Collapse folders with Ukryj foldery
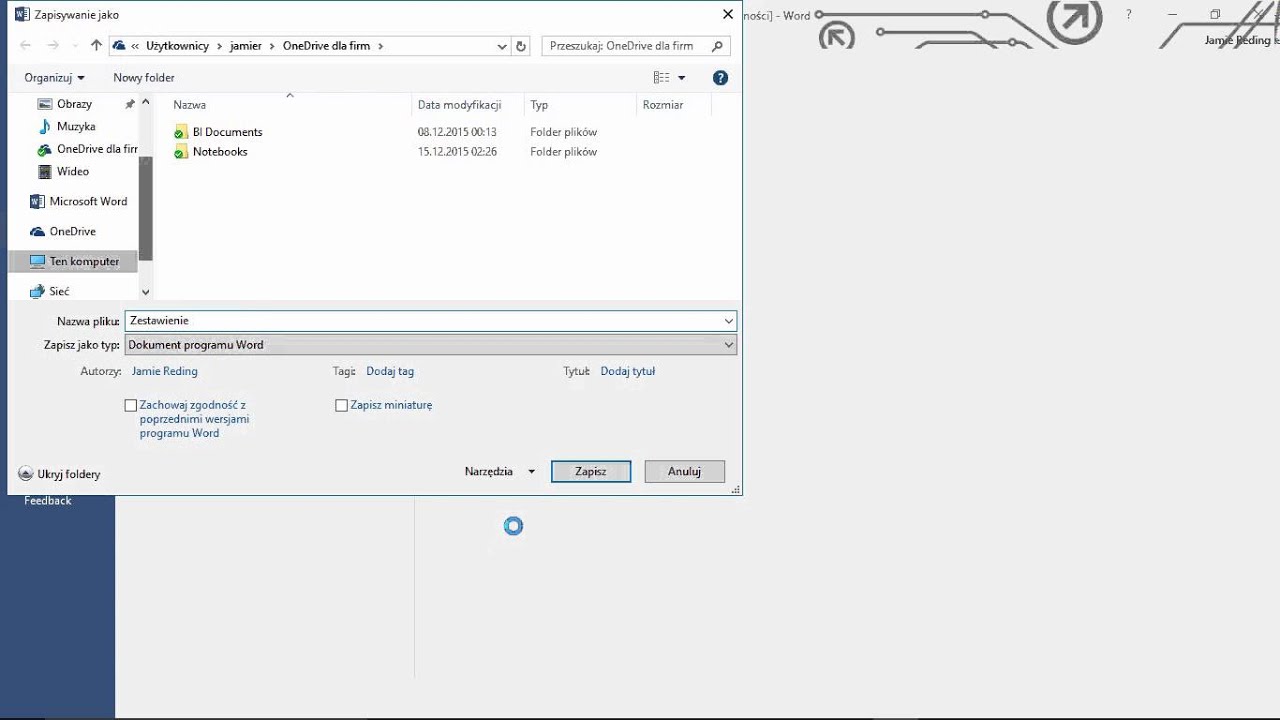 [x=60, y=475]
